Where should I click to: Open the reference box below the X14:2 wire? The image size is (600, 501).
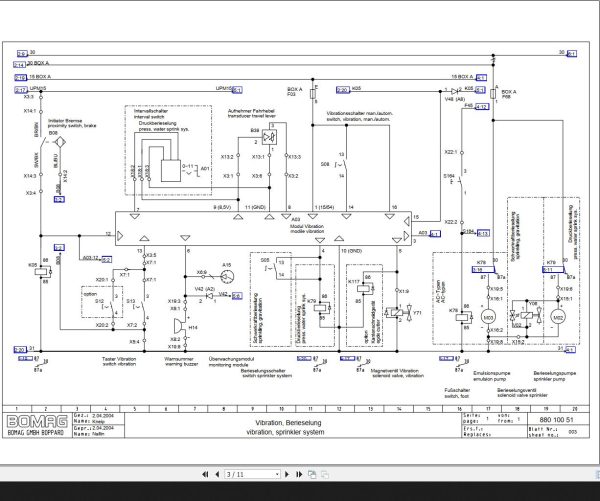click(59, 199)
